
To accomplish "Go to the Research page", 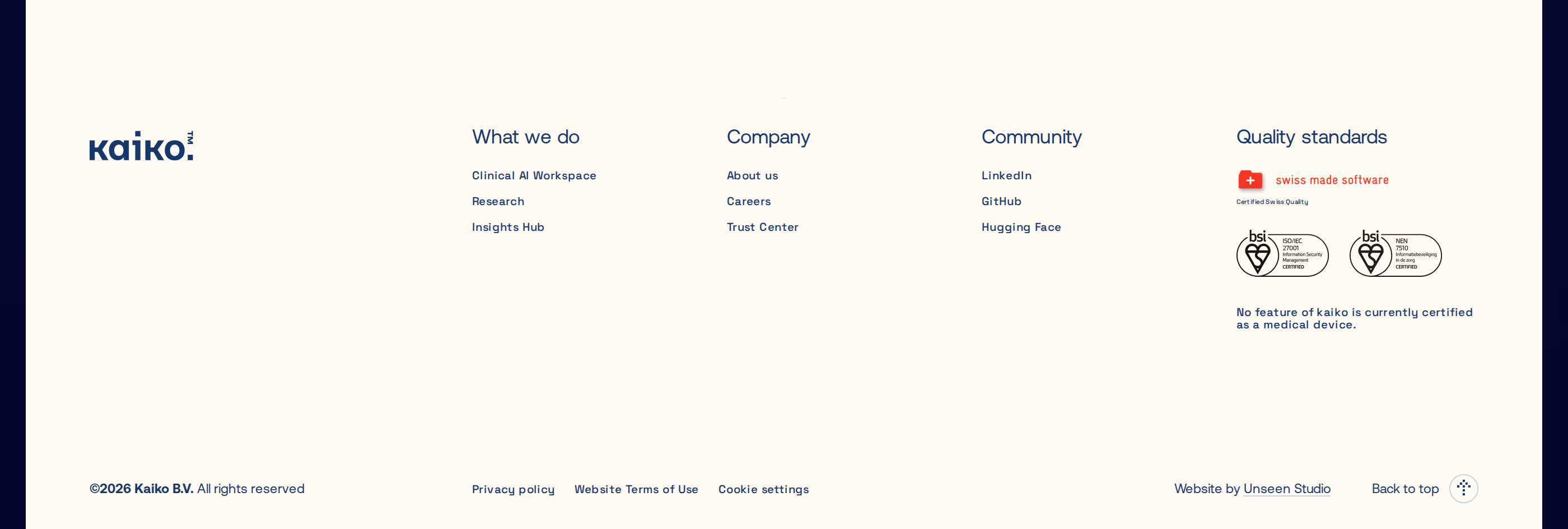I will tap(498, 201).
